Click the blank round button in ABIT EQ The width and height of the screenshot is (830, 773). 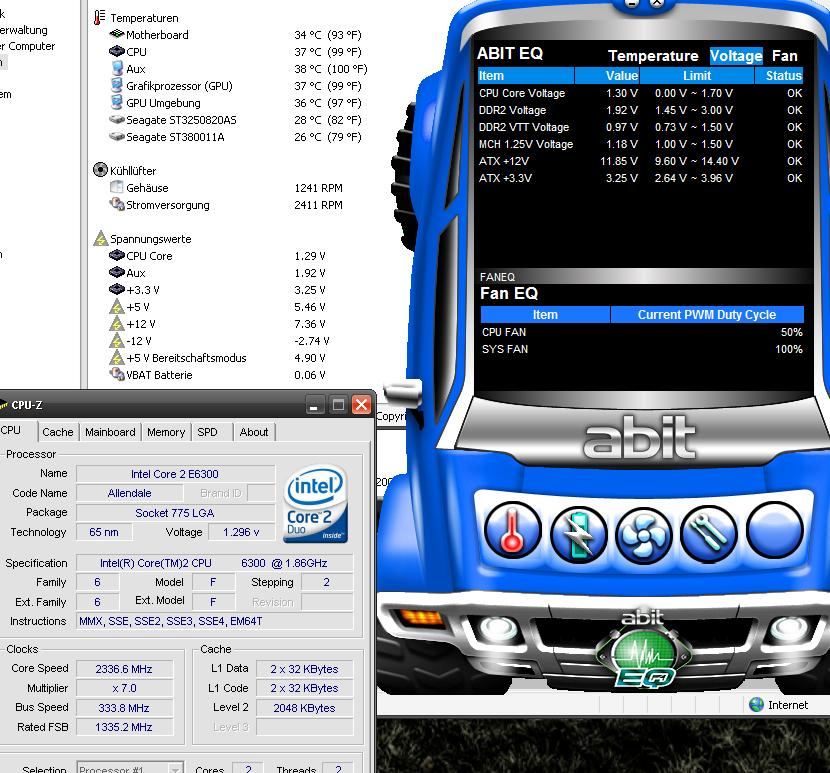coord(775,530)
